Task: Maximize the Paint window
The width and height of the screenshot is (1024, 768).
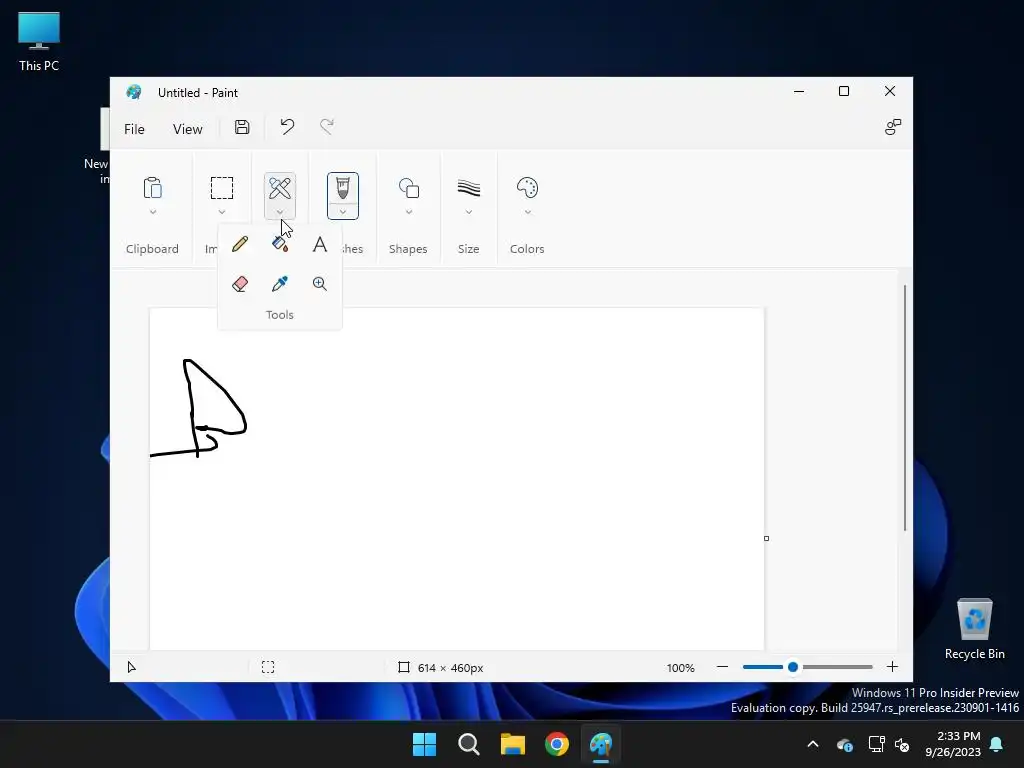Action: [844, 91]
